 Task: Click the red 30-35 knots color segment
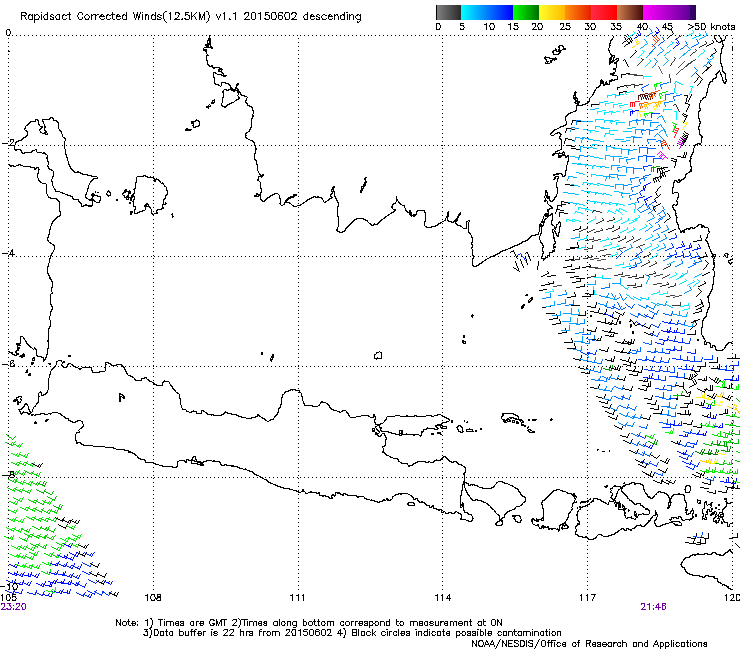coord(604,12)
